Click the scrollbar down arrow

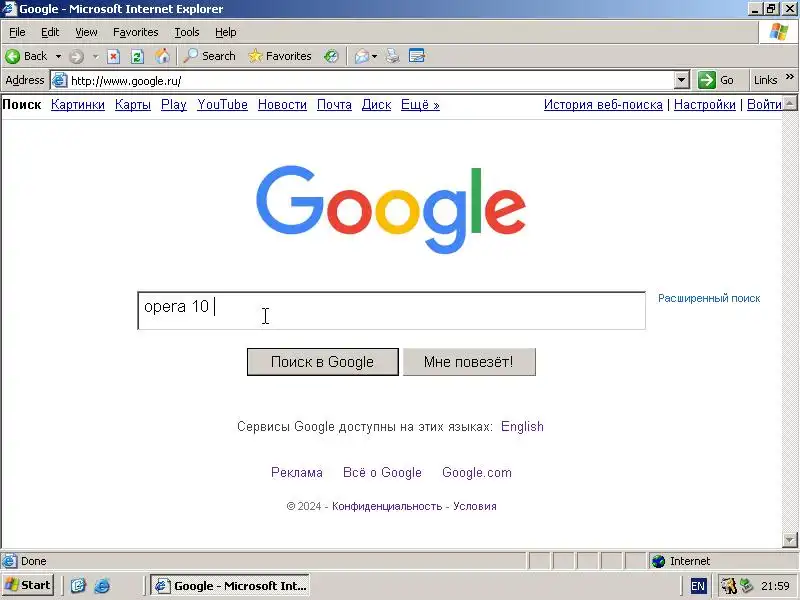click(789, 539)
